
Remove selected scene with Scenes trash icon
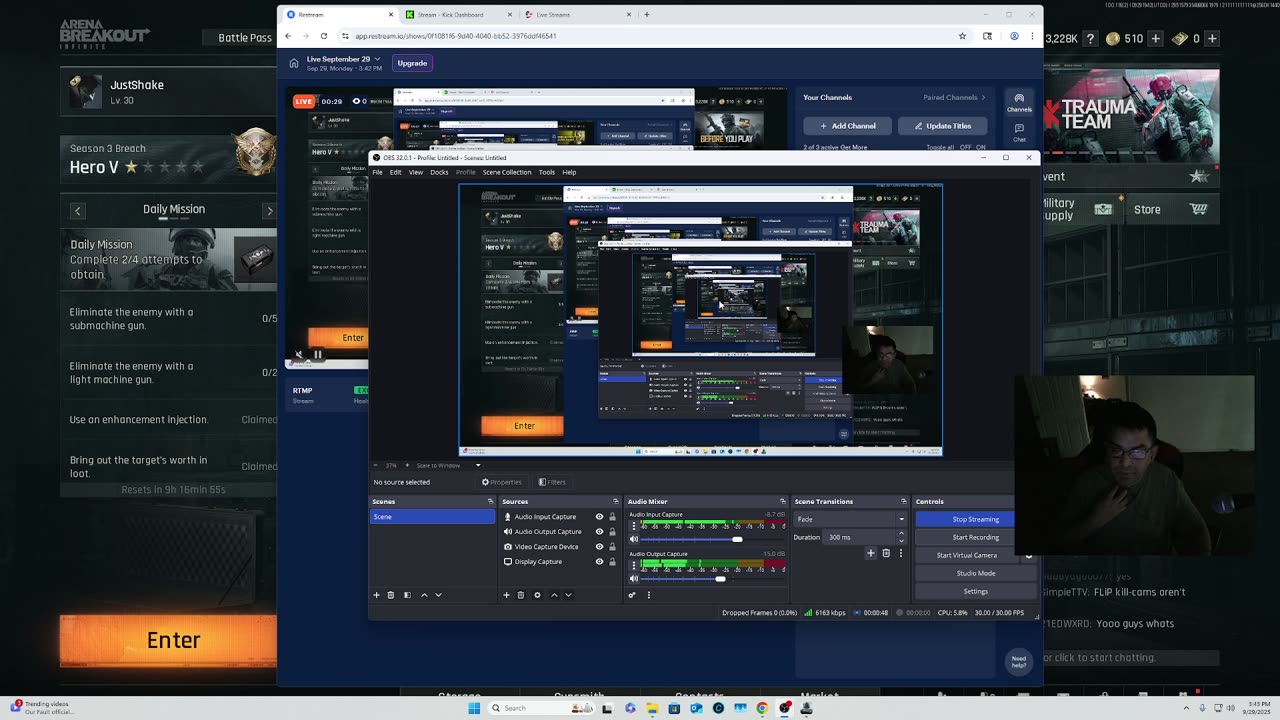[391, 595]
